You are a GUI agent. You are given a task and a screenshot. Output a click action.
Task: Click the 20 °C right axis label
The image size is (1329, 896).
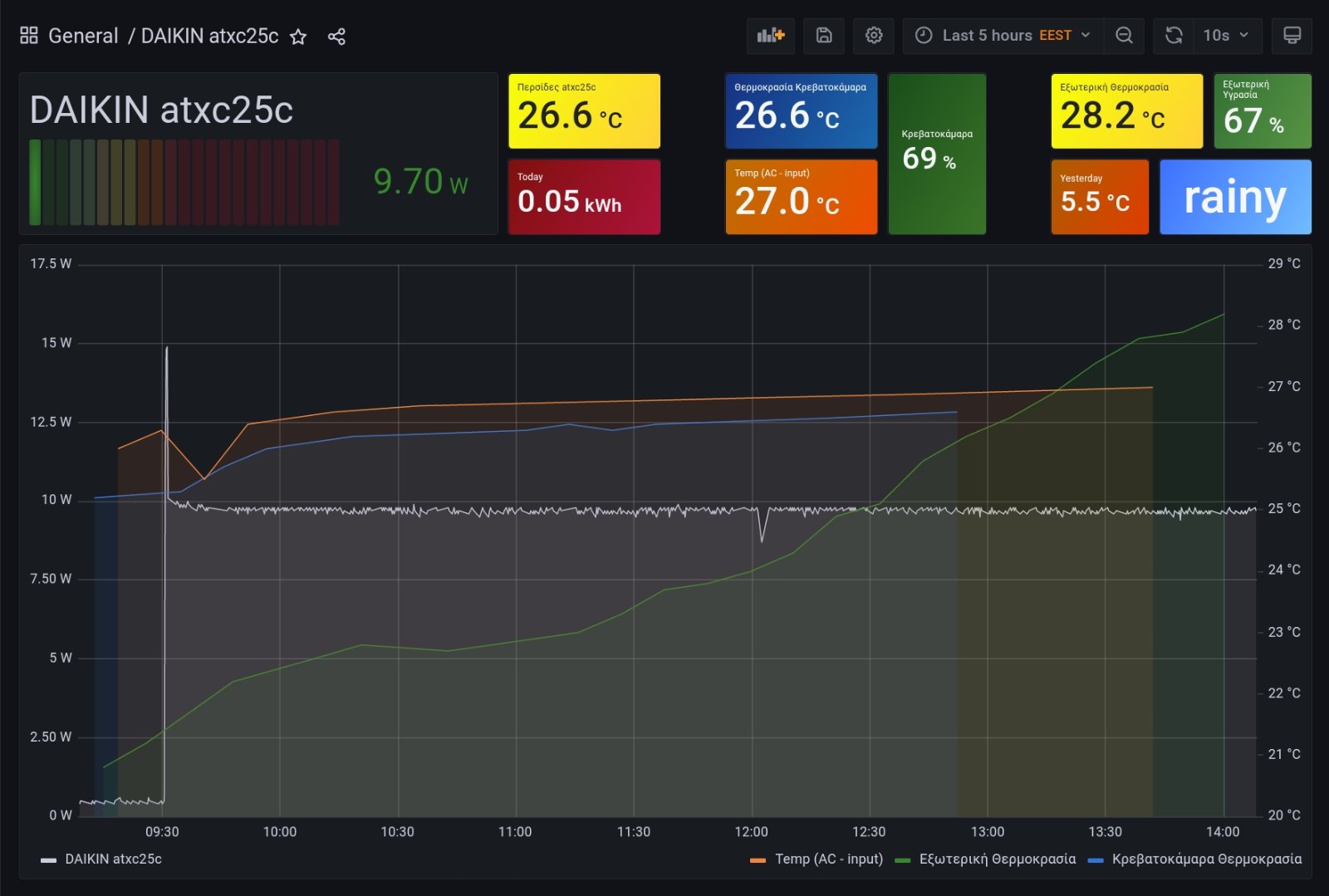coord(1284,815)
